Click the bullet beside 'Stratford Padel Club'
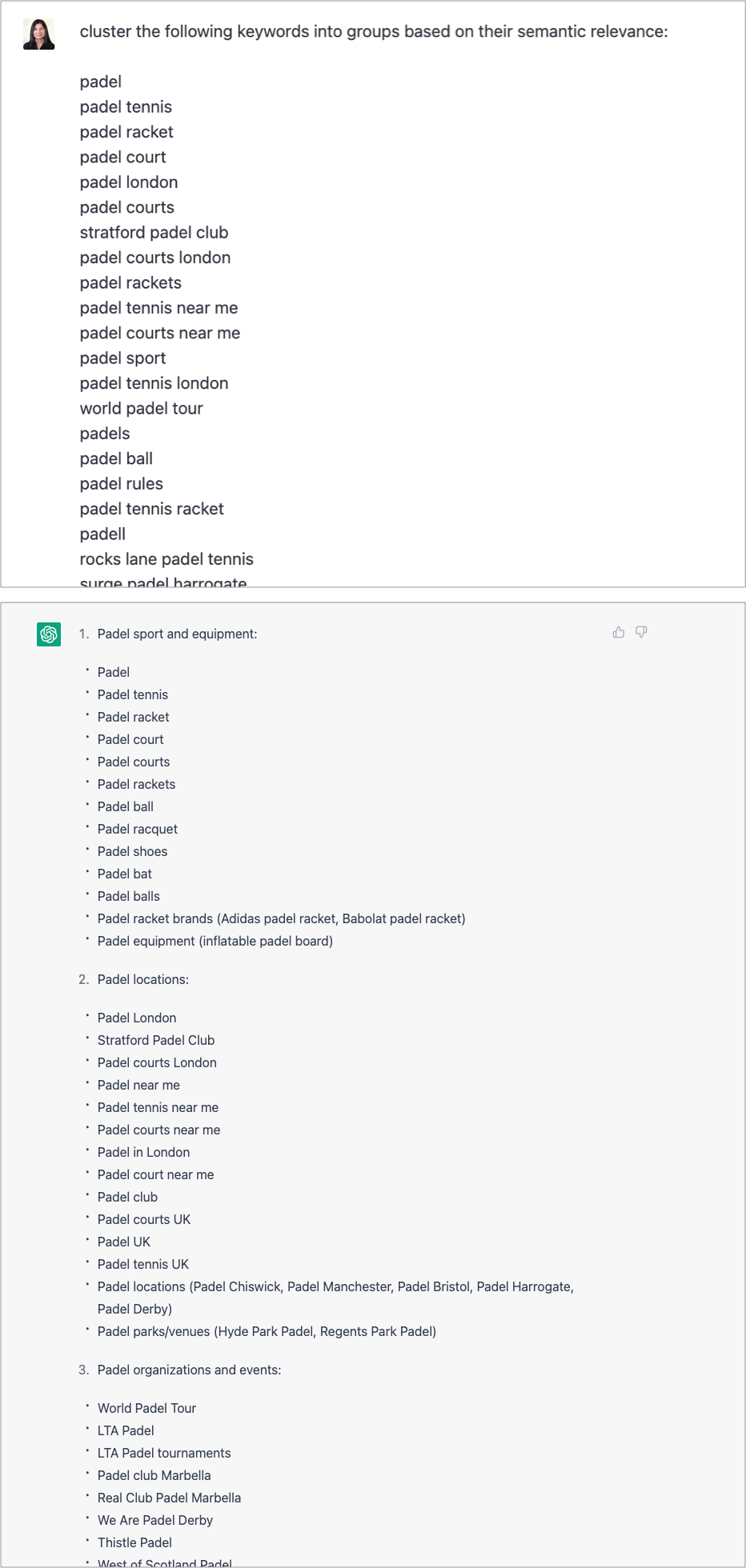The image size is (746, 1568). tap(89, 1039)
